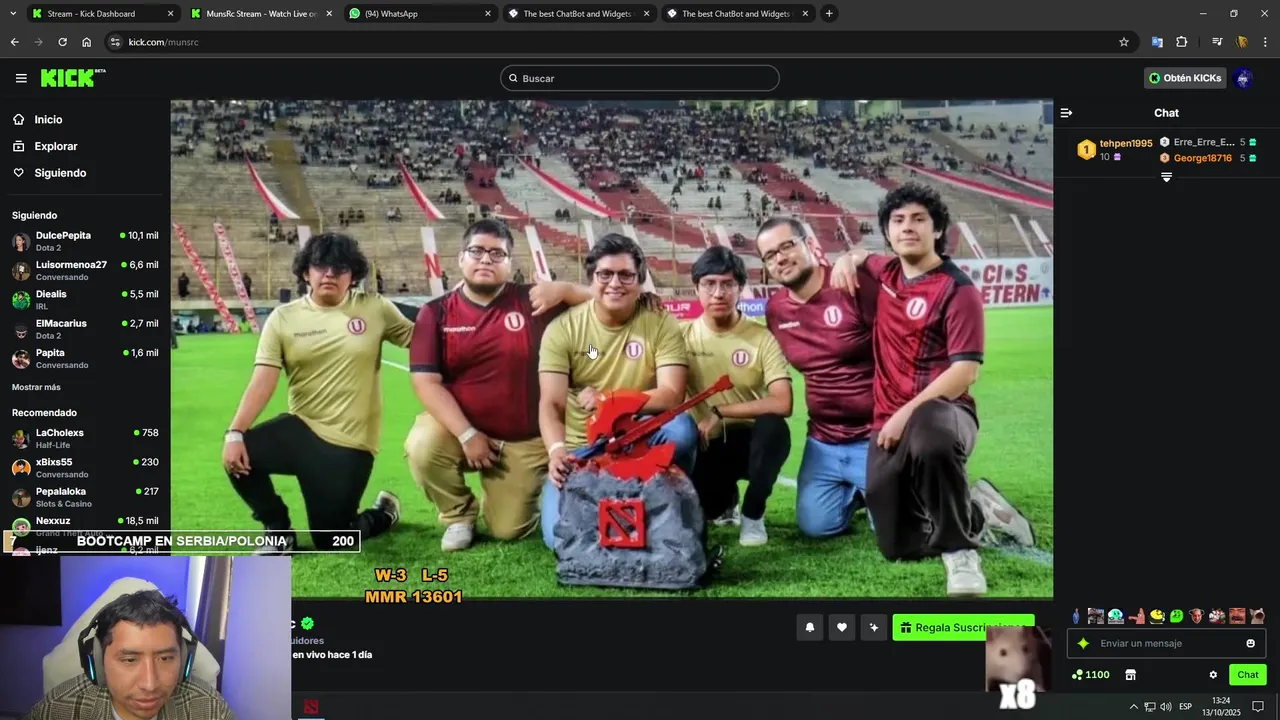Bookmark this page with the star
The image size is (1280, 720).
point(1124,42)
